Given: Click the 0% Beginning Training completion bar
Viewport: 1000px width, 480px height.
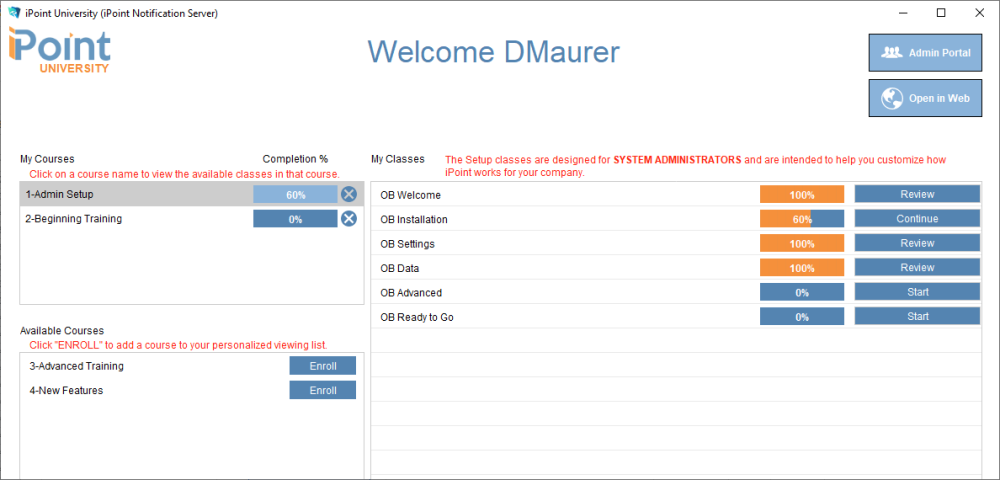Looking at the screenshot, I should tap(295, 219).
